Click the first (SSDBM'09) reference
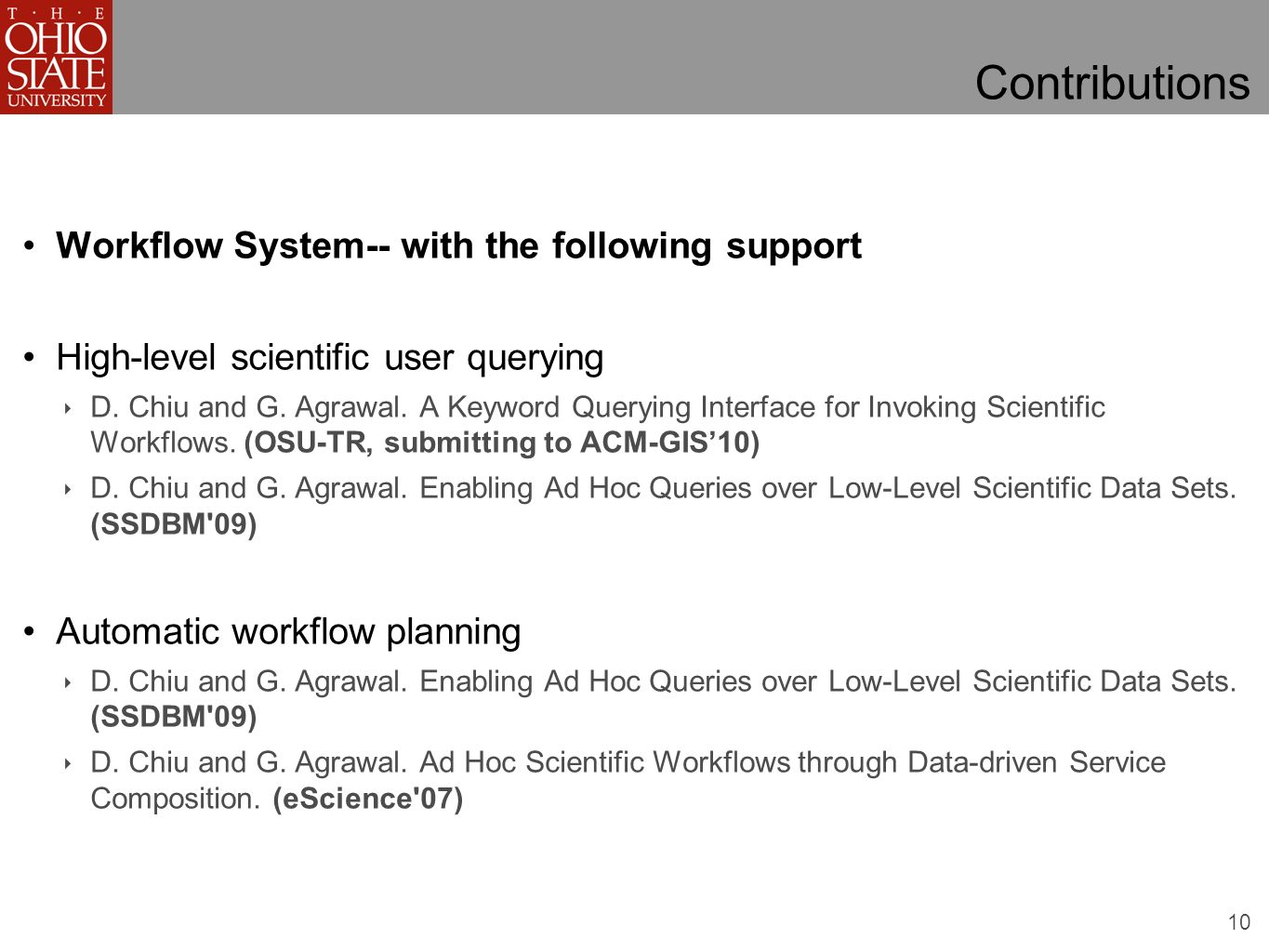 point(174,524)
